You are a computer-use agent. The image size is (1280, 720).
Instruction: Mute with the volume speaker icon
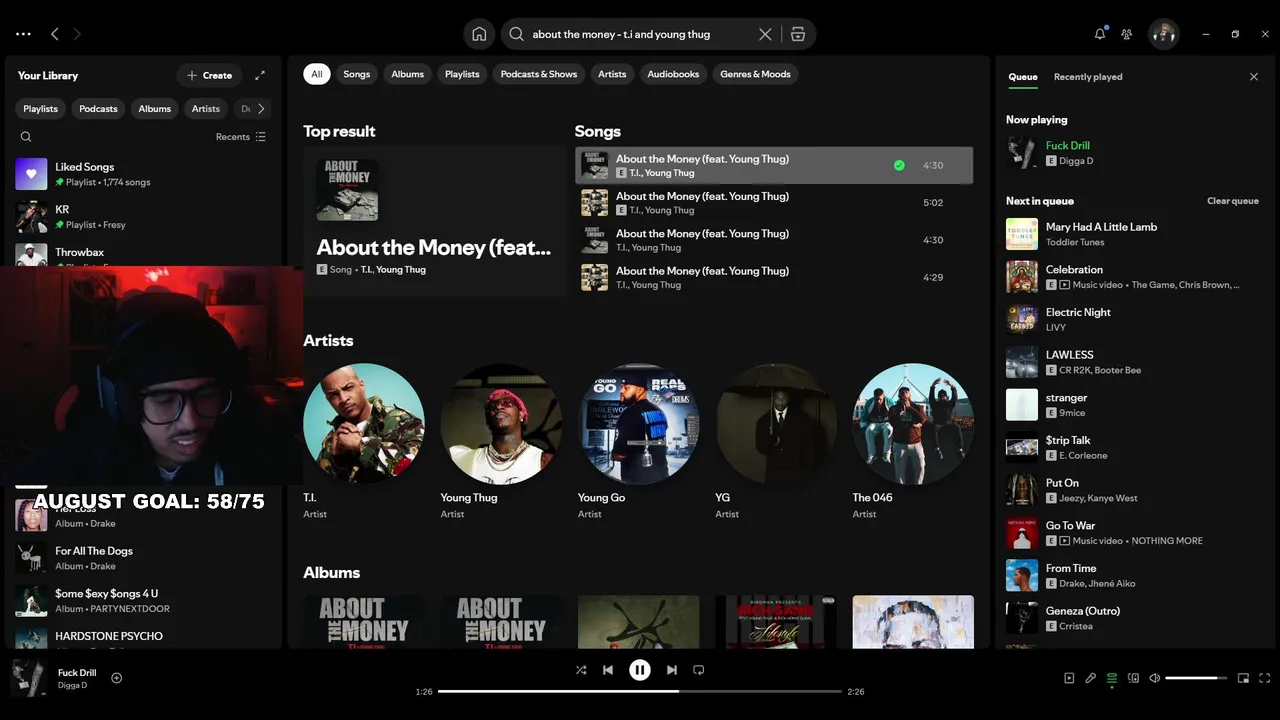(1154, 678)
